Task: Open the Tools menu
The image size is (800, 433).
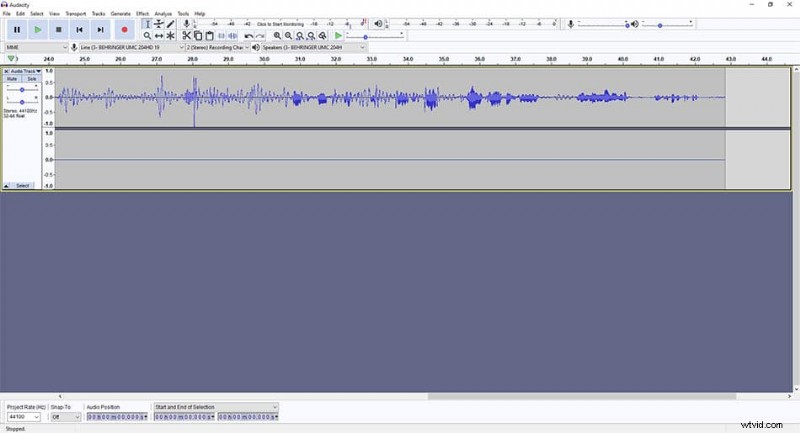Action: tap(183, 14)
